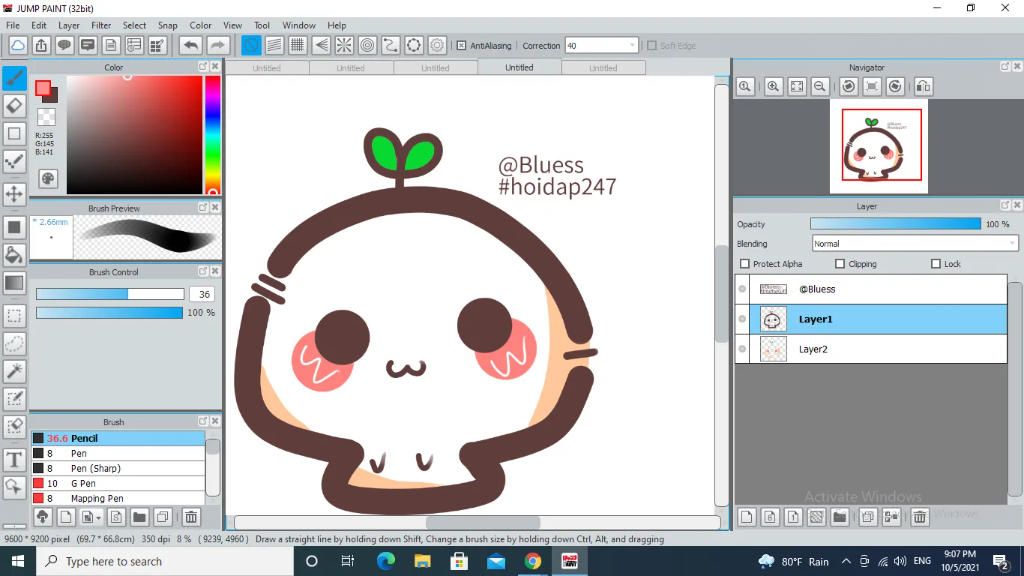This screenshot has width=1024, height=576.
Task: Hide the @Bluess layer
Action: [x=743, y=289]
